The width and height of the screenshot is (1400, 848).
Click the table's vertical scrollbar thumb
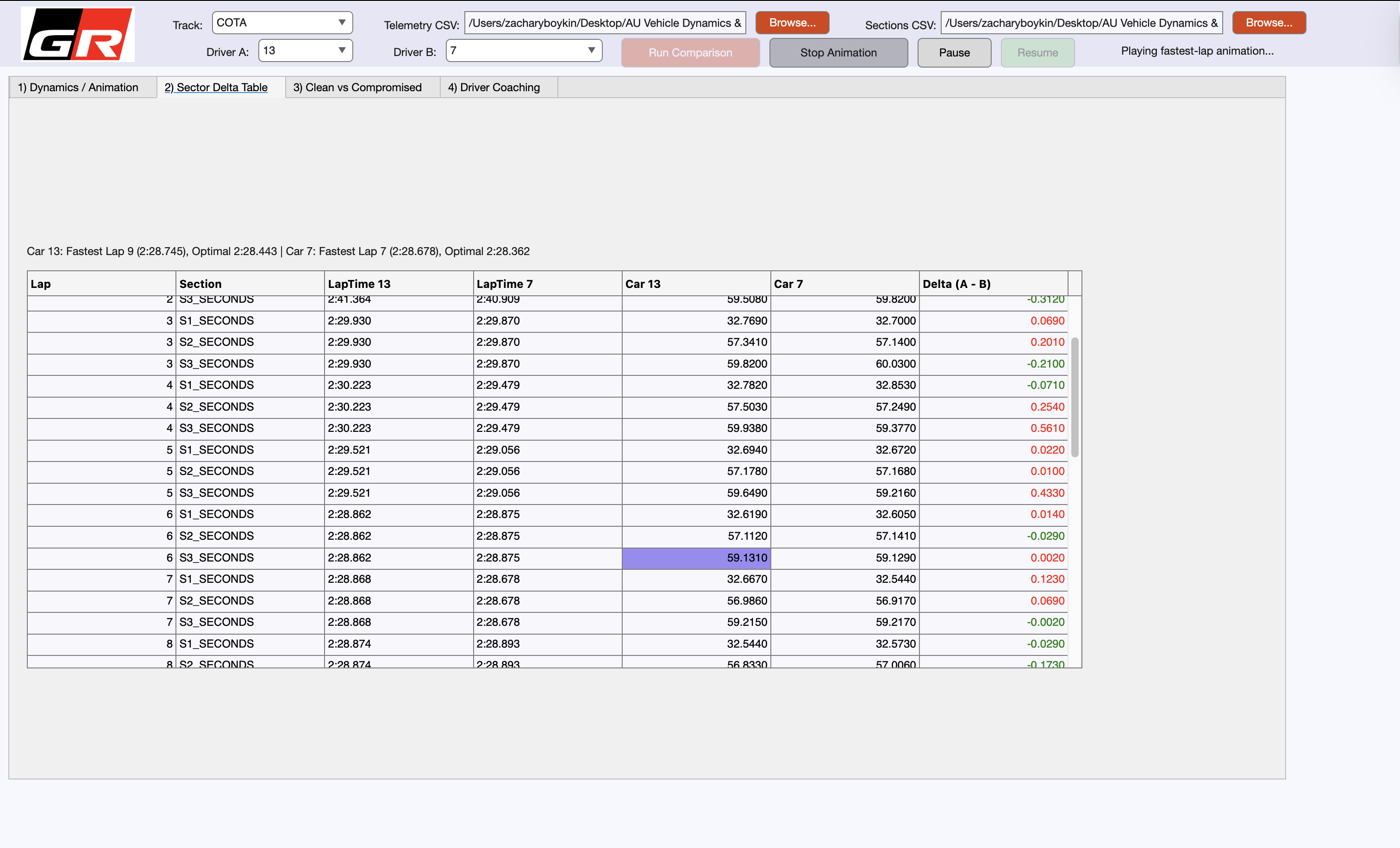pos(1075,398)
